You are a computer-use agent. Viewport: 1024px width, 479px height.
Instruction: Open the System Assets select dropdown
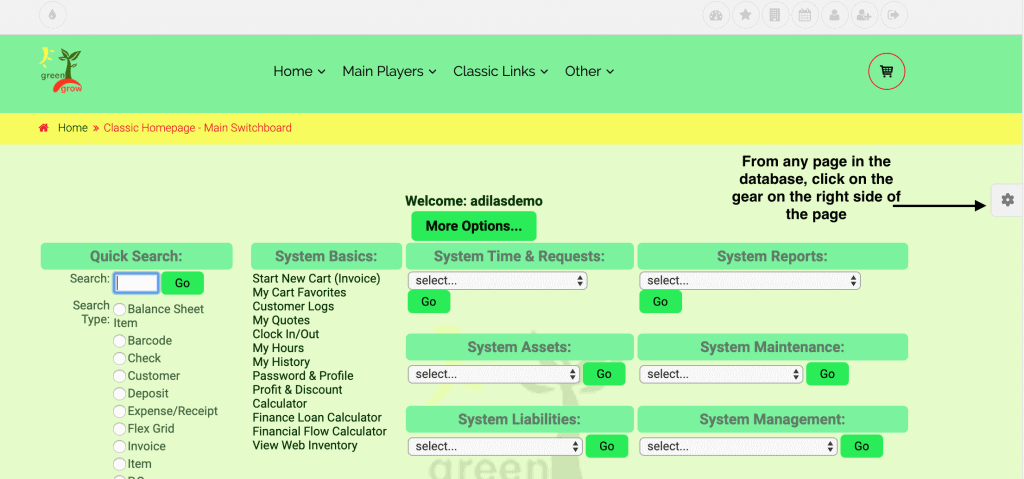coord(494,374)
